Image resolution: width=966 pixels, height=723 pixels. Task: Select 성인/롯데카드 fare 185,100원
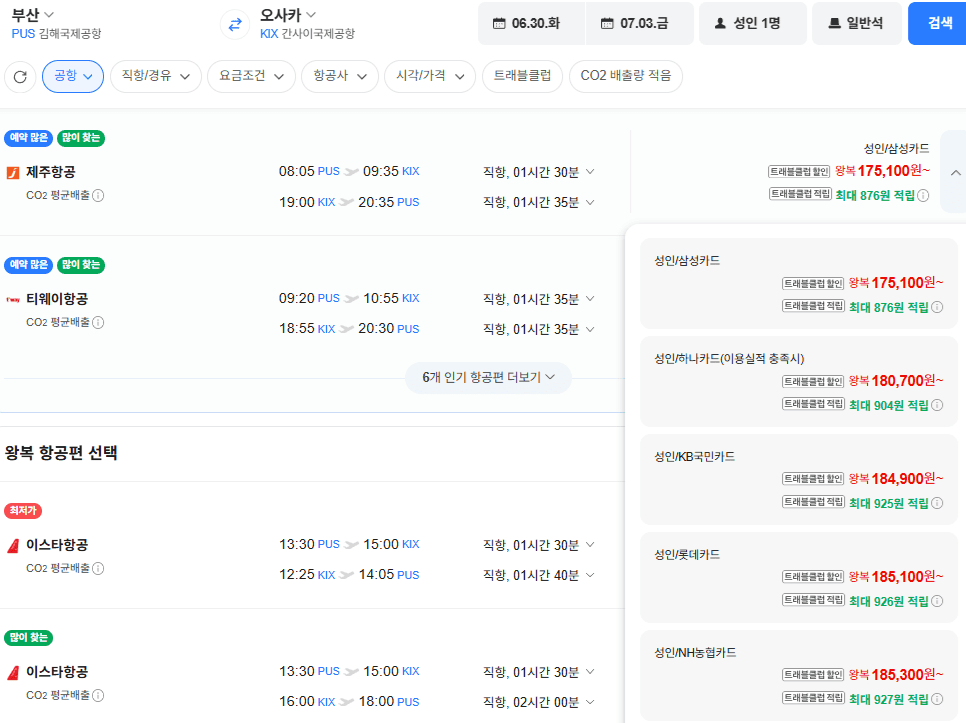click(x=798, y=577)
